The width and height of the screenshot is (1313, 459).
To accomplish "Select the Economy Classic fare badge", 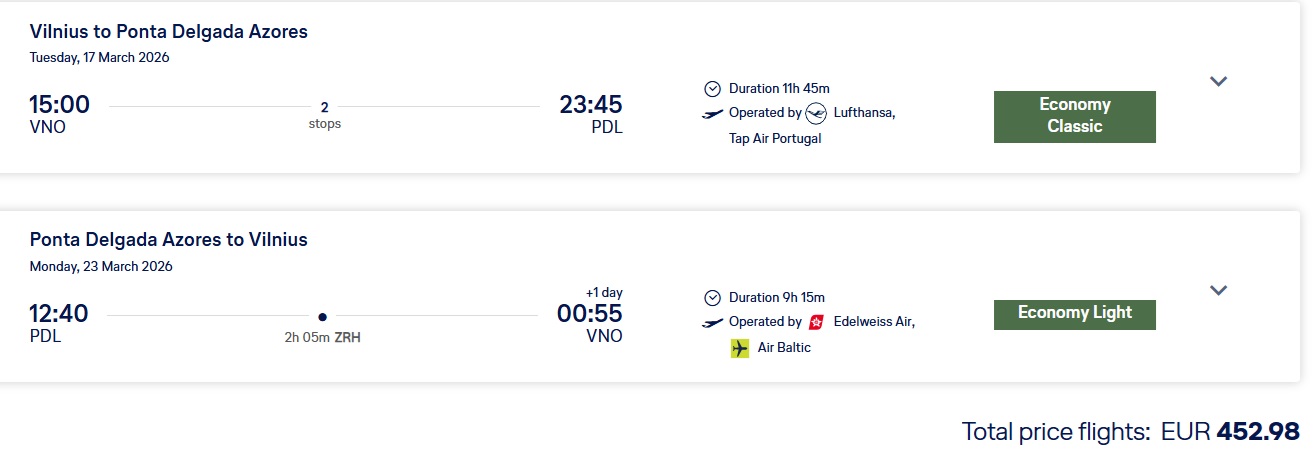I will point(1074,116).
